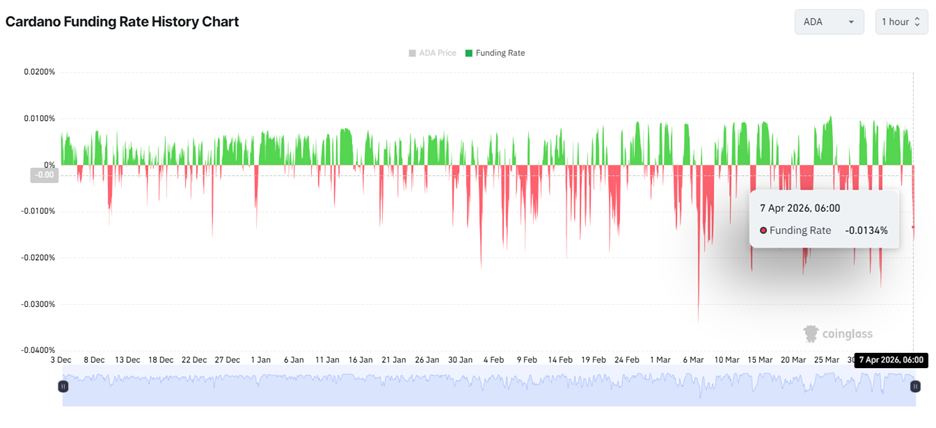Click the gray -0.00 axis value marker
936x428 pixels.
pos(43,175)
